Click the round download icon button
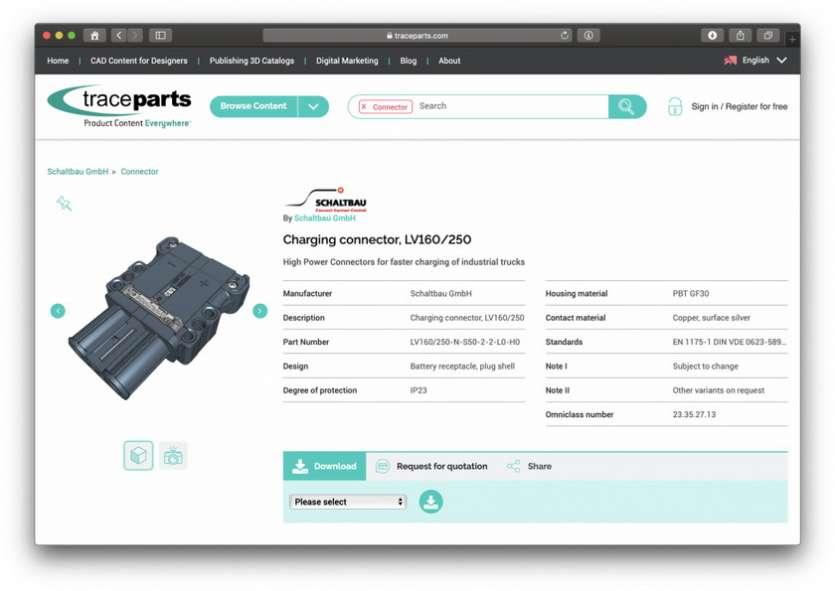 [431, 502]
